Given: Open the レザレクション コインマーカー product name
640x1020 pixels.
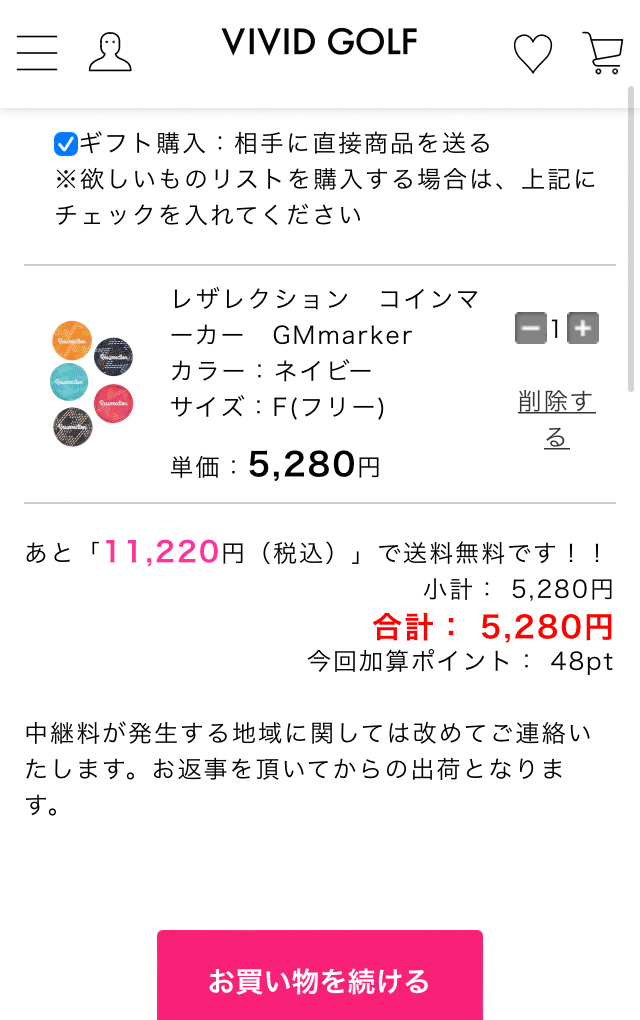Looking at the screenshot, I should 325,317.
